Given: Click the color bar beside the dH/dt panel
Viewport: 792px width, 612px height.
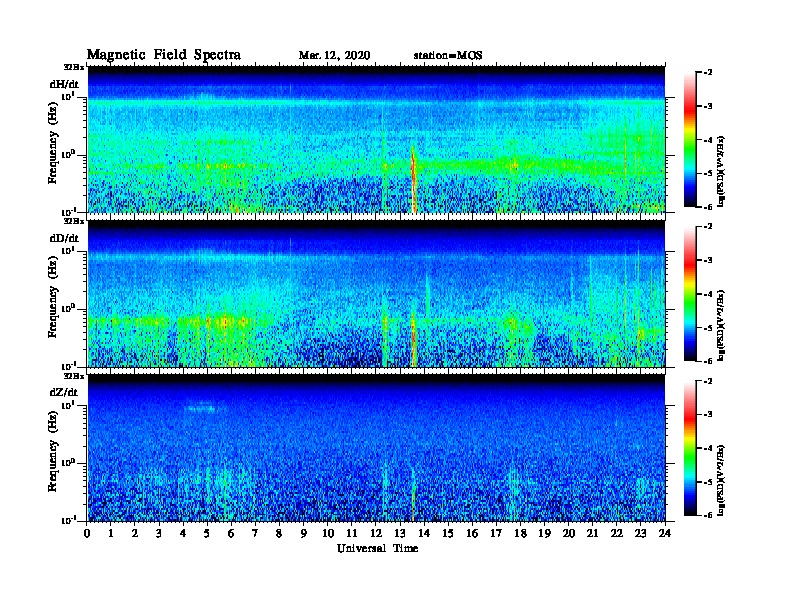Looking at the screenshot, I should point(690,139).
